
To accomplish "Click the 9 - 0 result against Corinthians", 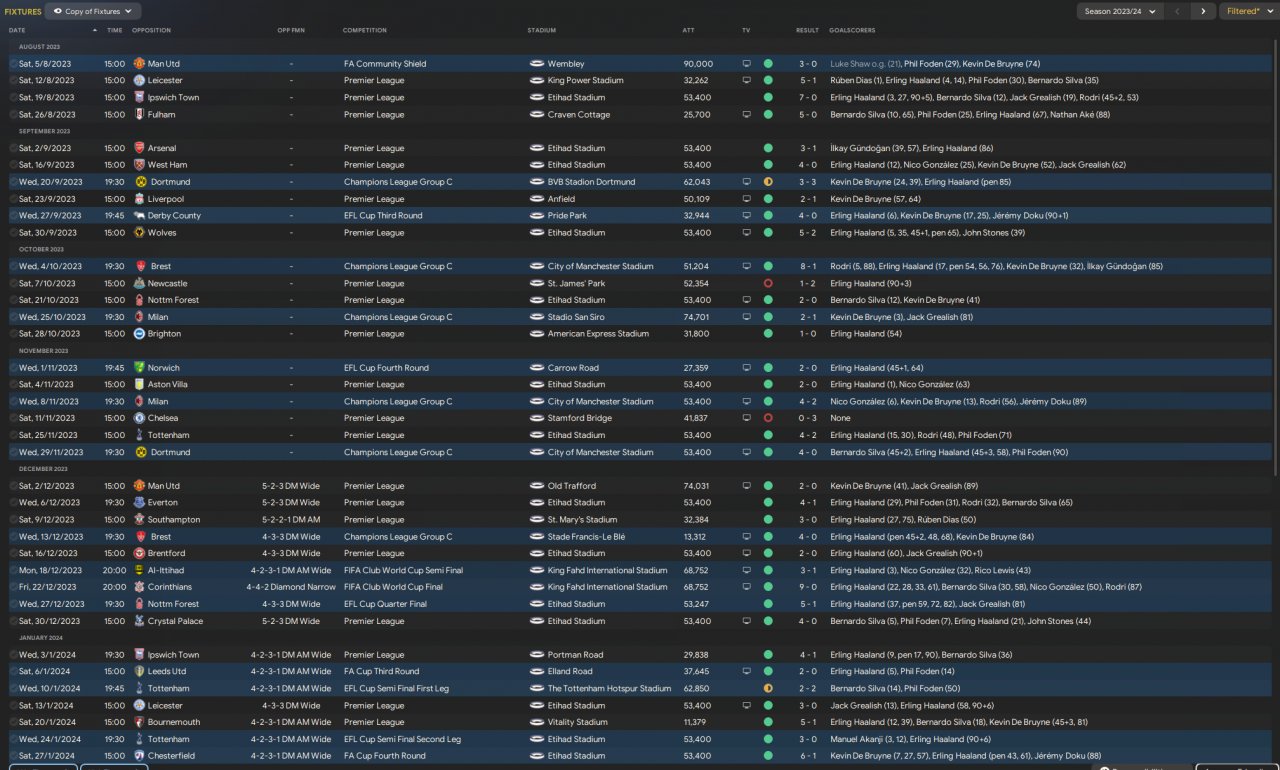I will tap(807, 588).
